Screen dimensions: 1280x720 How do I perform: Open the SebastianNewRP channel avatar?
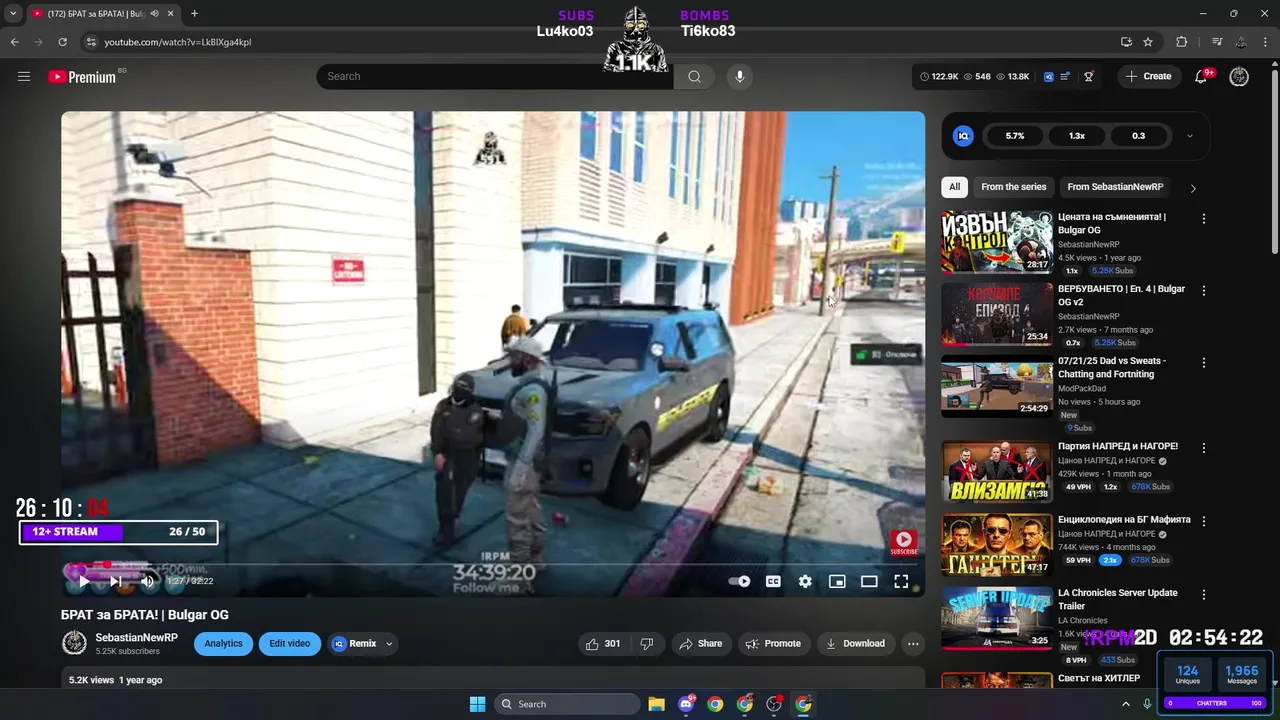pos(74,643)
